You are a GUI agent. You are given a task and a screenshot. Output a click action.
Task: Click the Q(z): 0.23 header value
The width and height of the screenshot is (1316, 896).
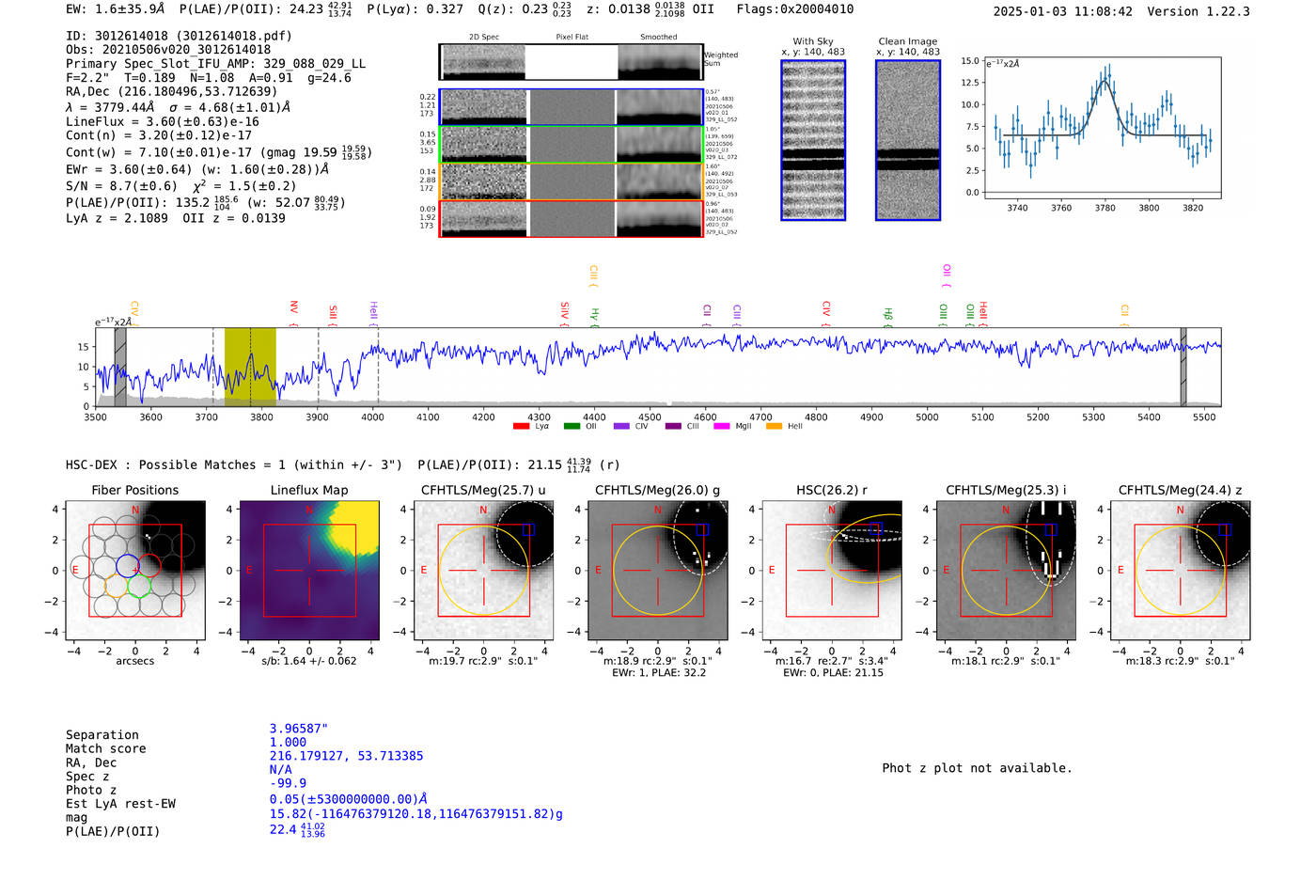(525, 9)
